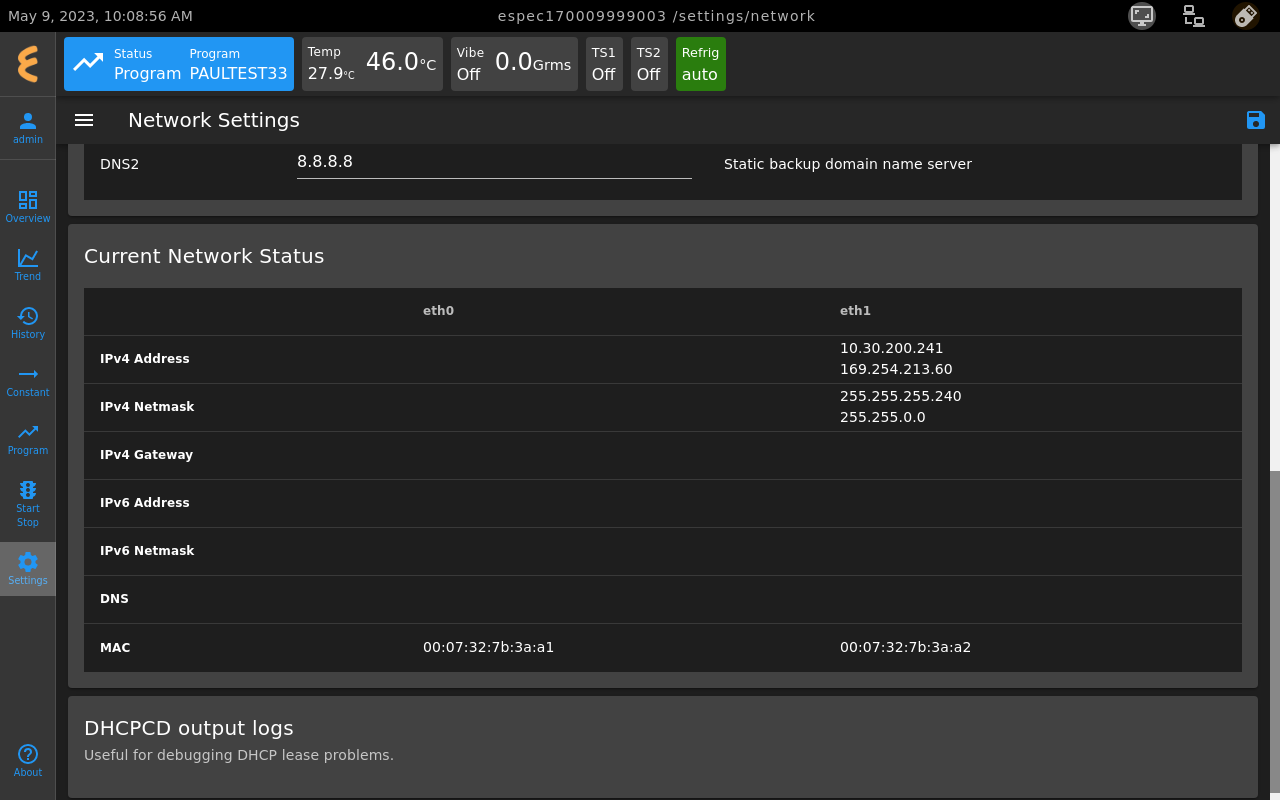The height and width of the screenshot is (800, 1280).
Task: Open Constant mode settings
Action: pos(28,381)
